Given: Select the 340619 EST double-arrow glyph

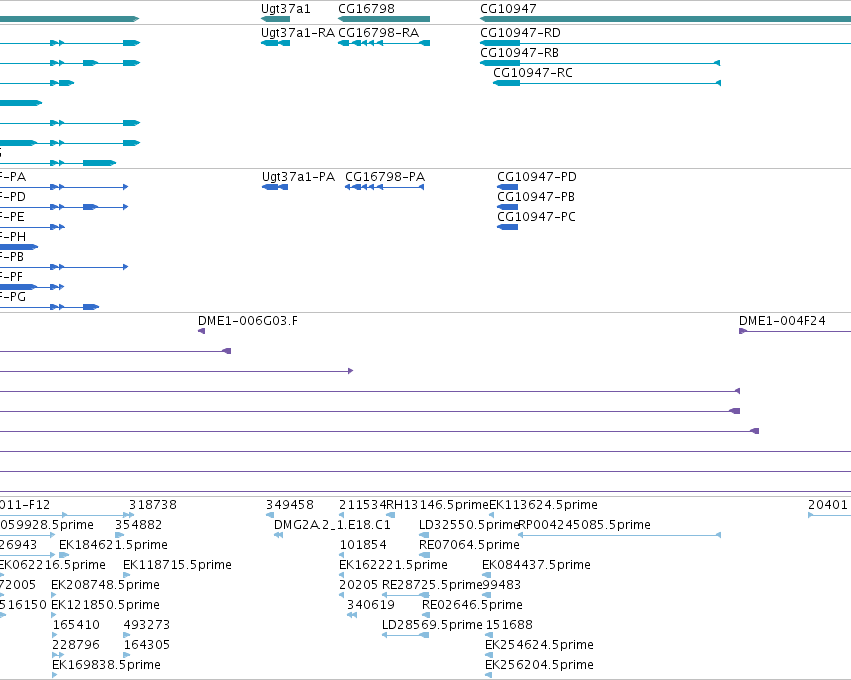Looking at the screenshot, I should click(352, 615).
